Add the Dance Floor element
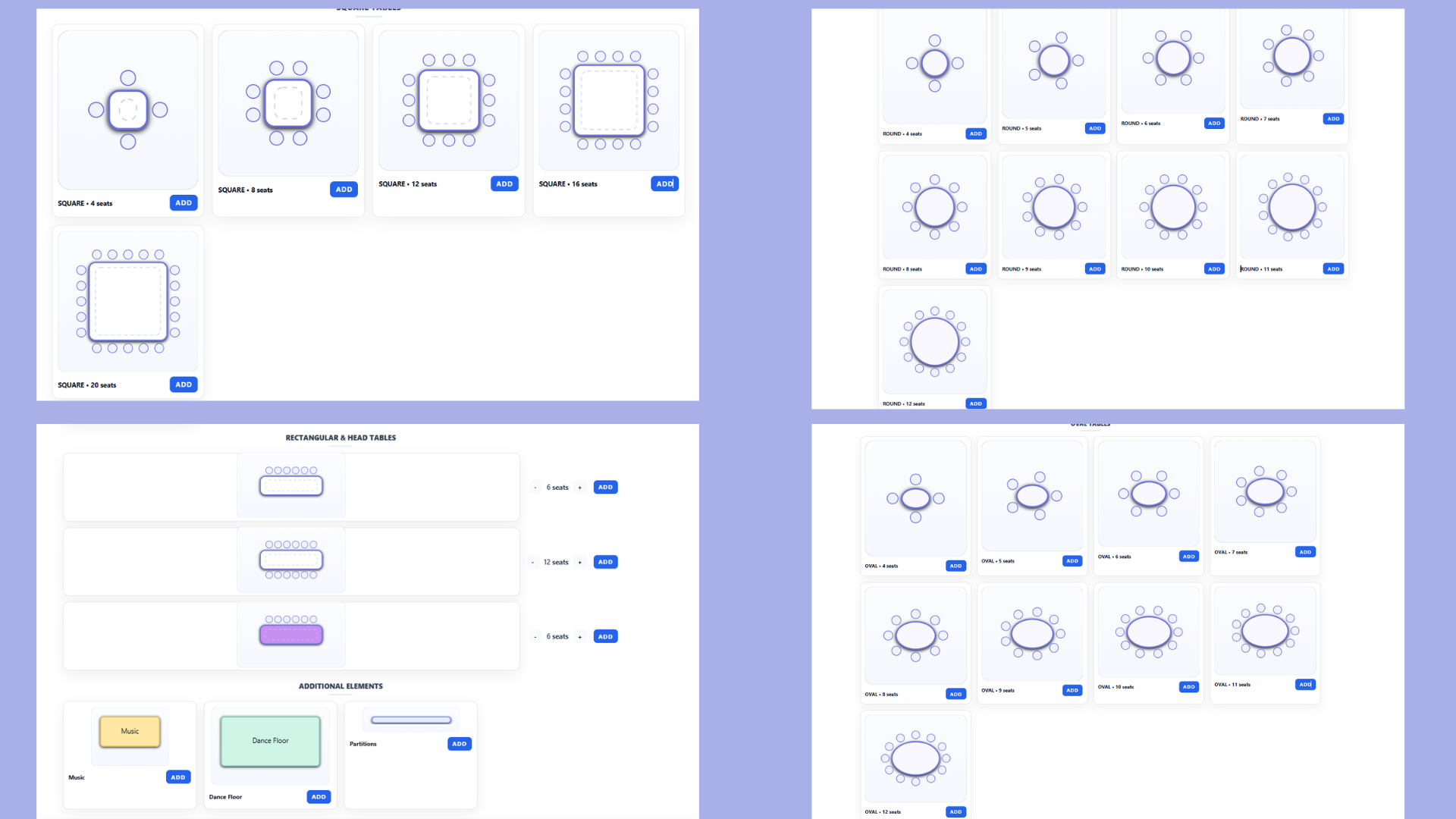Image resolution: width=1456 pixels, height=819 pixels. [x=318, y=797]
